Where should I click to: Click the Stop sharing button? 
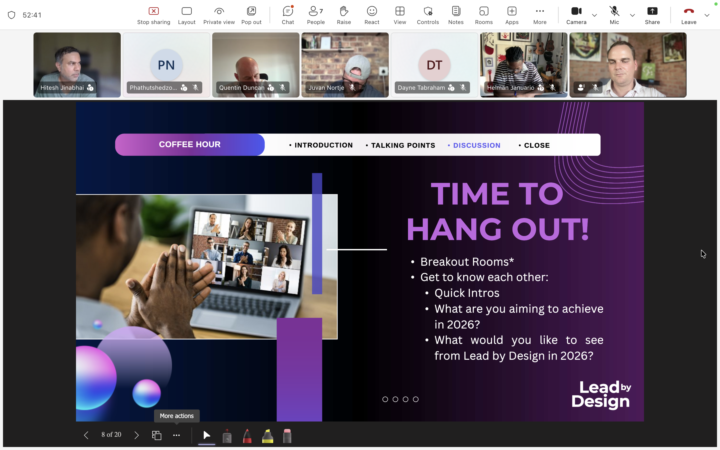153,14
